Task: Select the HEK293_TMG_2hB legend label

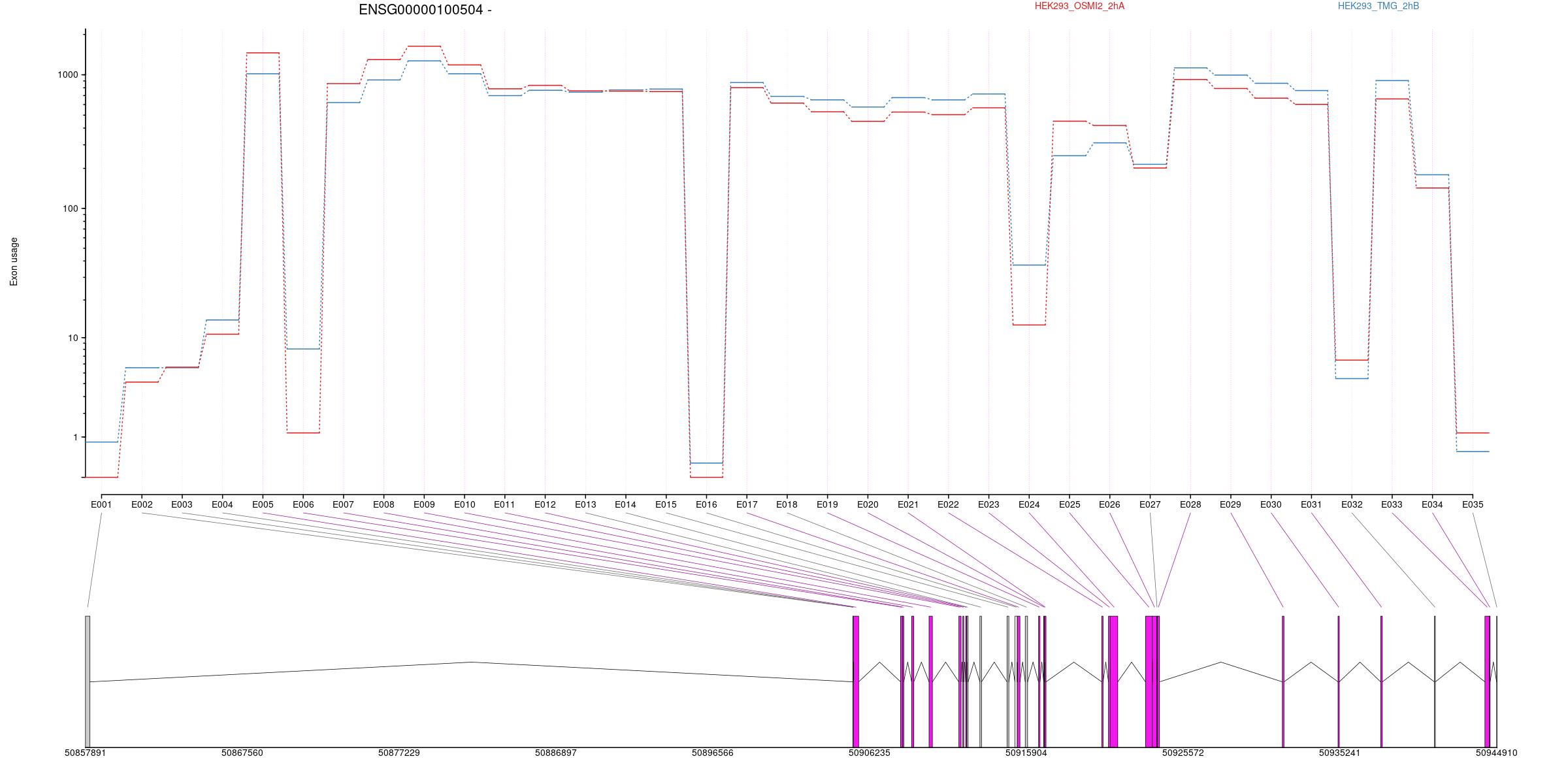Action: pos(1379,6)
